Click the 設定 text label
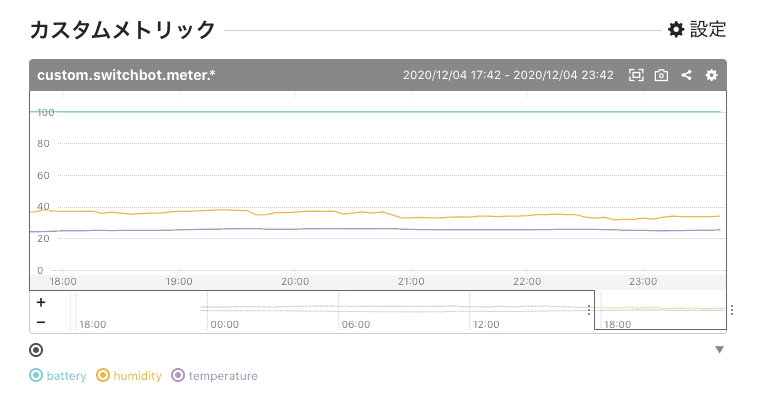This screenshot has height=400, width=758. click(708, 30)
